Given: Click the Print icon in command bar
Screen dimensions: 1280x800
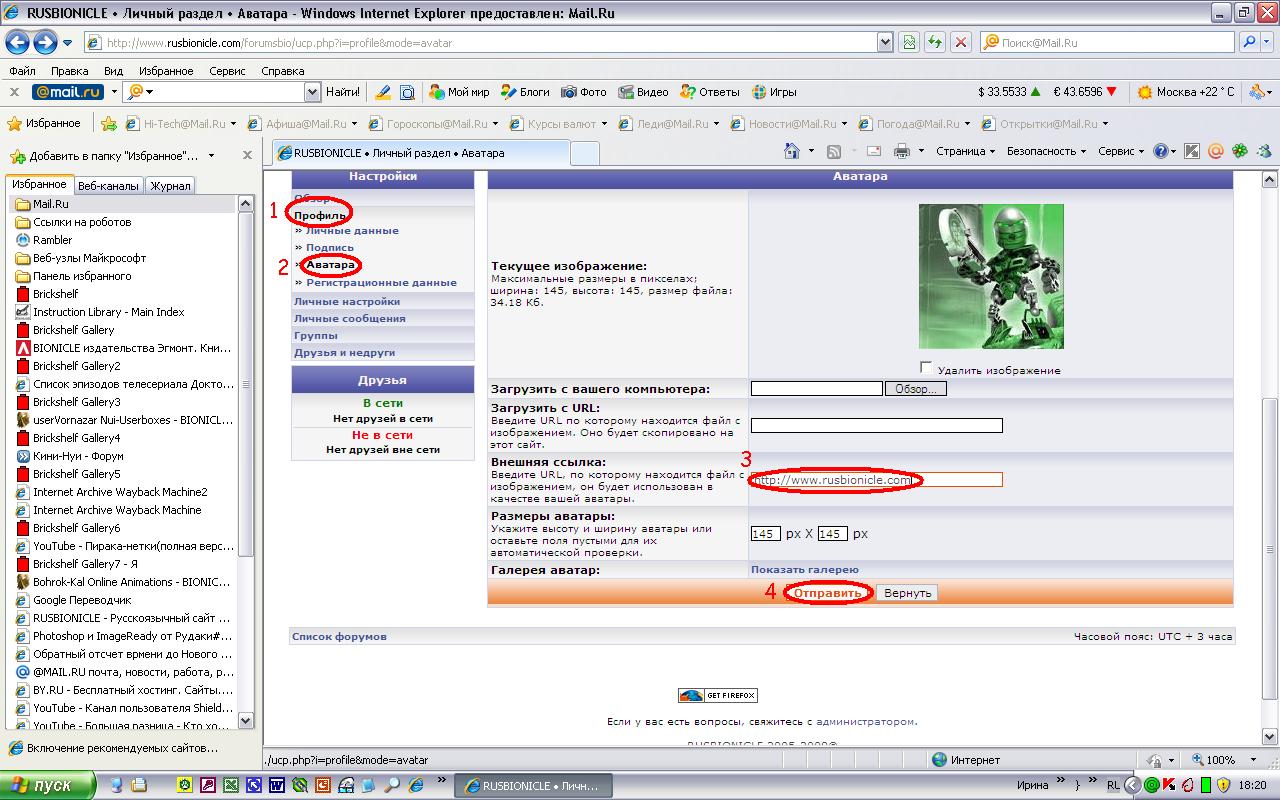Looking at the screenshot, I should [901, 151].
